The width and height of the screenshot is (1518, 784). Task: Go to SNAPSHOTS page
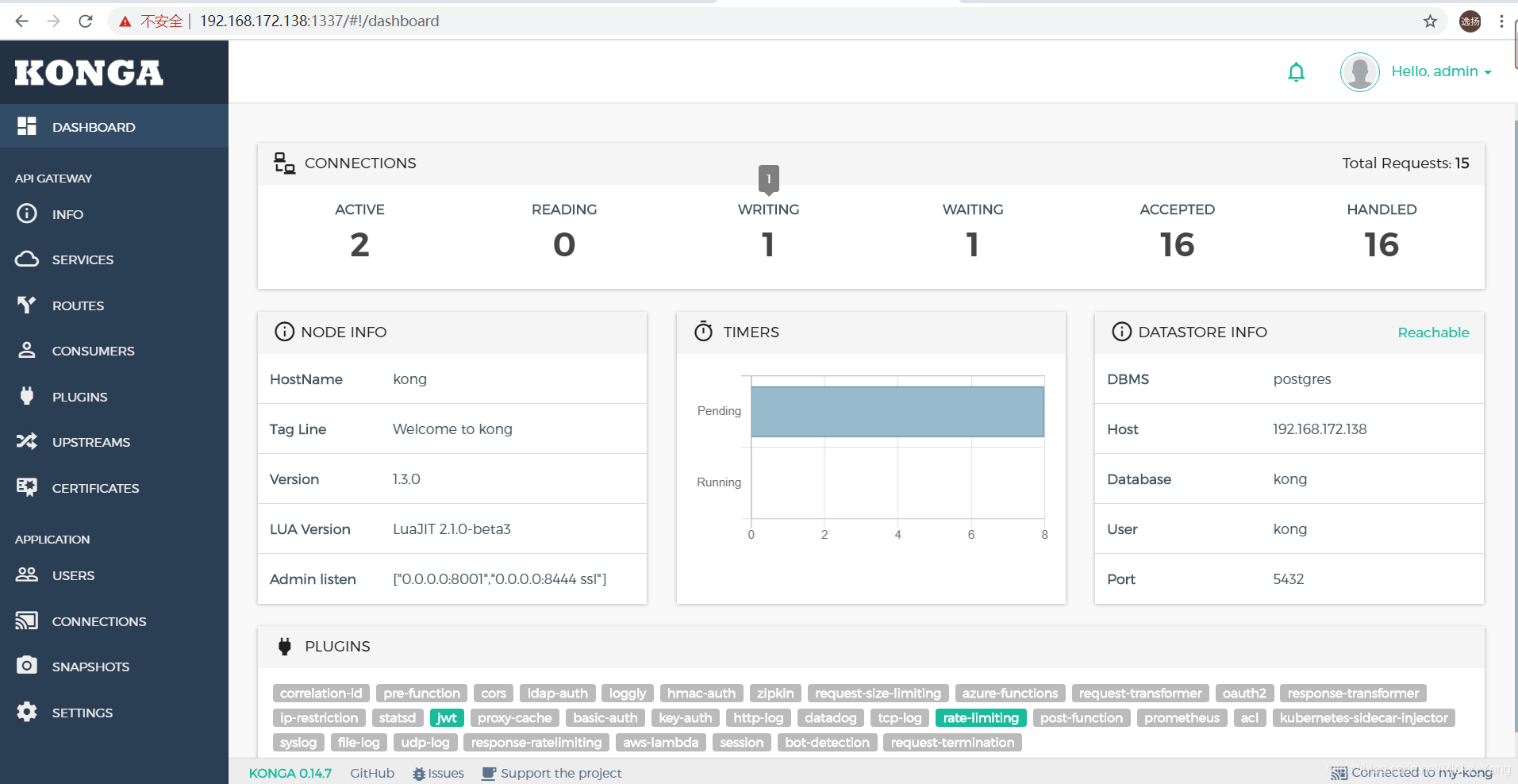coord(114,667)
